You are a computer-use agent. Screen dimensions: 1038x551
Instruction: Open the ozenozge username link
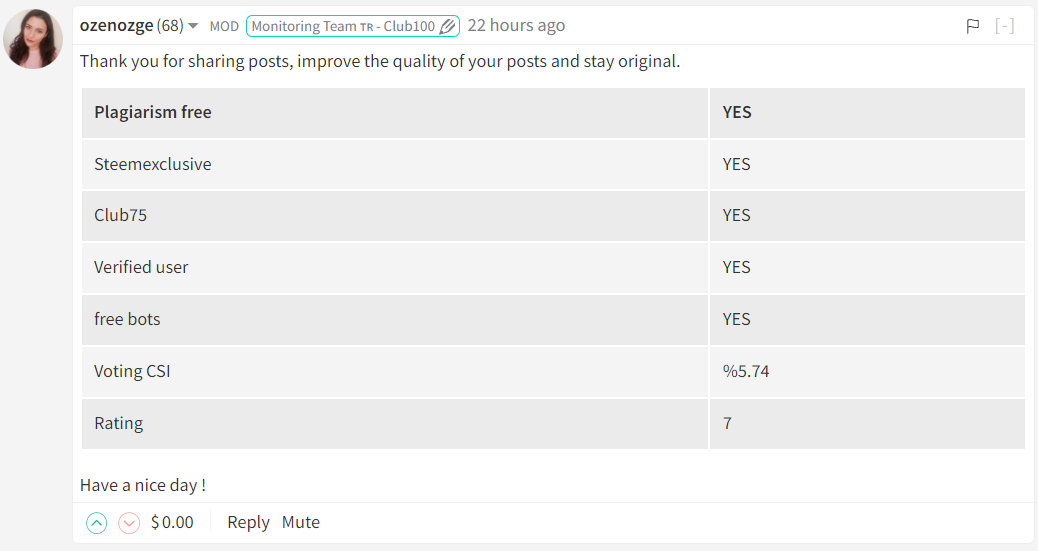pos(117,26)
